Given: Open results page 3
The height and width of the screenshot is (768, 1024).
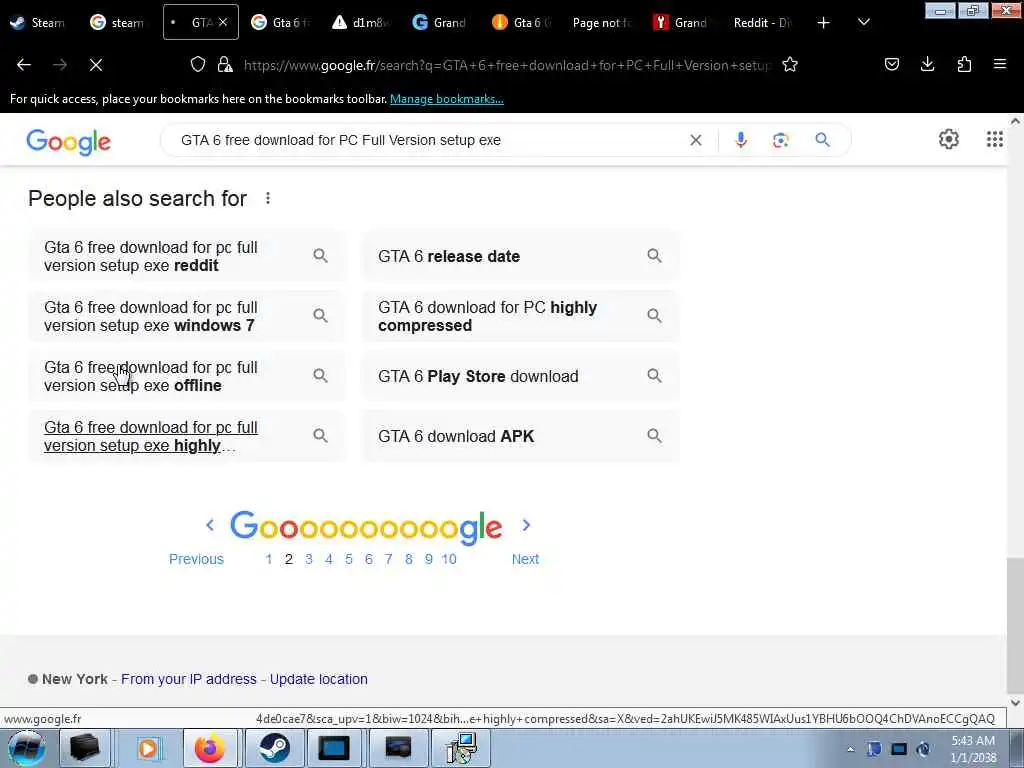Looking at the screenshot, I should tap(309, 559).
